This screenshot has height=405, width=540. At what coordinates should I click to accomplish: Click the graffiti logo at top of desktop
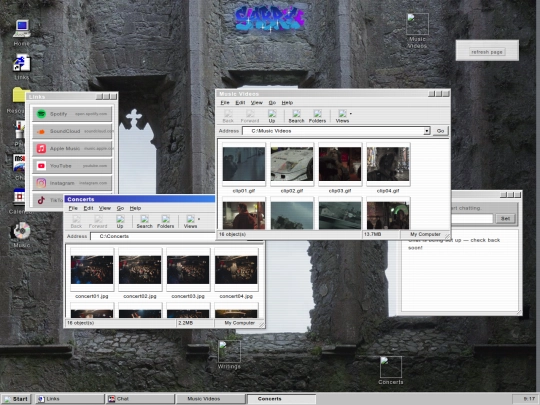(270, 18)
